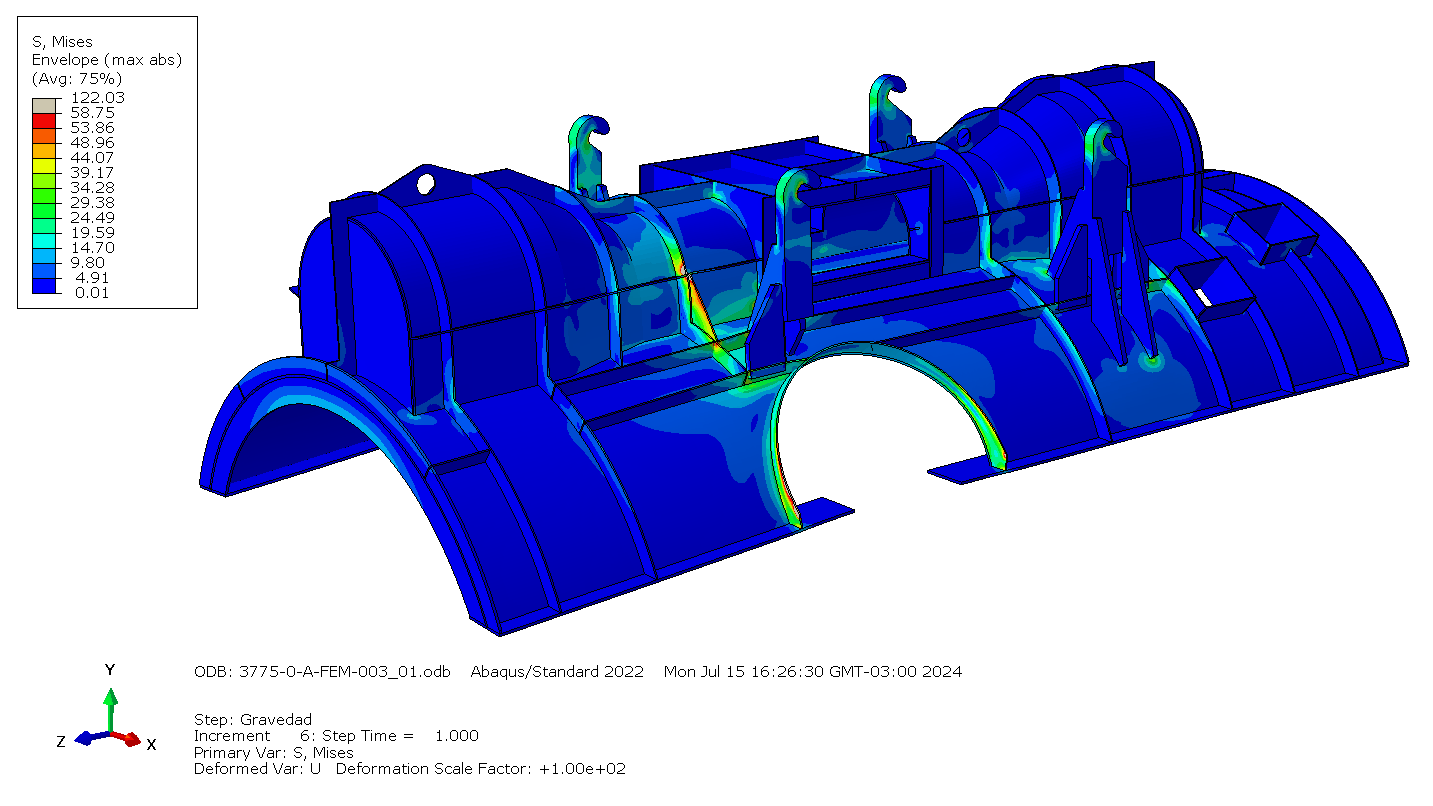This screenshot has width=1433, height=806.
Task: Pick the red 58.75 legend color box
Action: pos(45,120)
